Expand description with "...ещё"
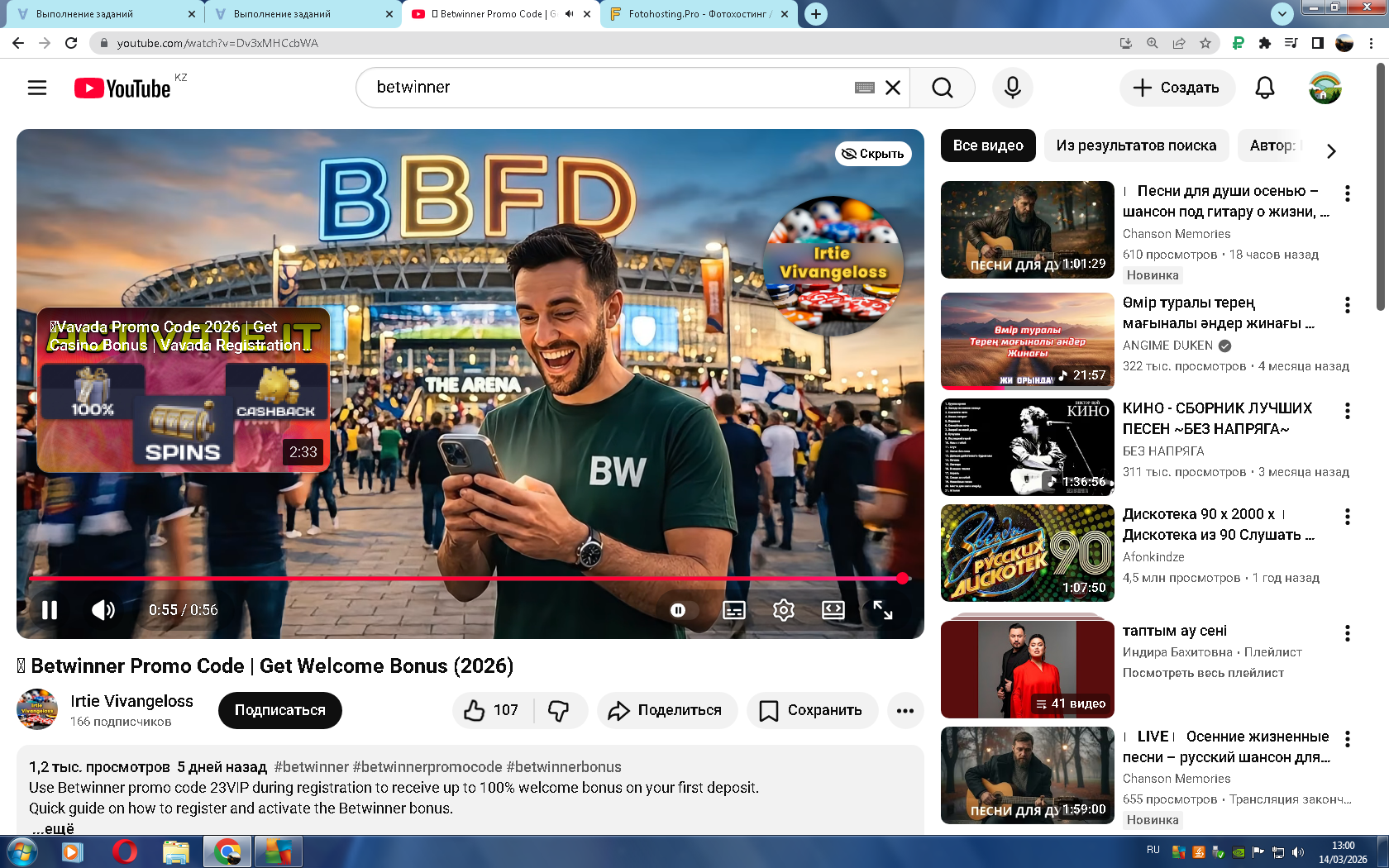This screenshot has width=1389, height=868. click(54, 828)
